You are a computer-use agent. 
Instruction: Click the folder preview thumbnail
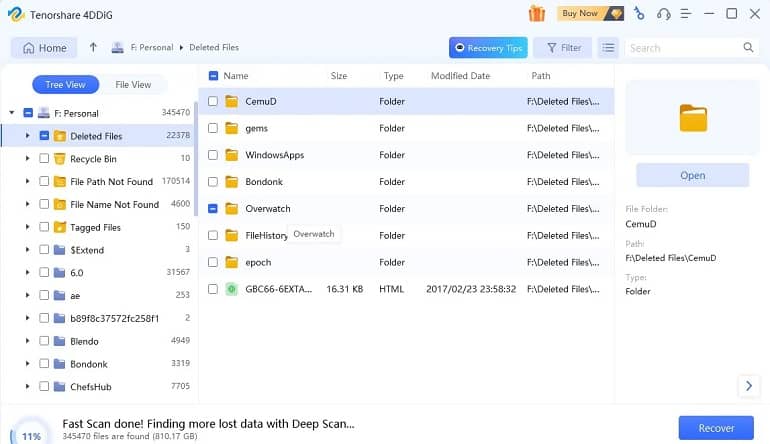(x=693, y=118)
